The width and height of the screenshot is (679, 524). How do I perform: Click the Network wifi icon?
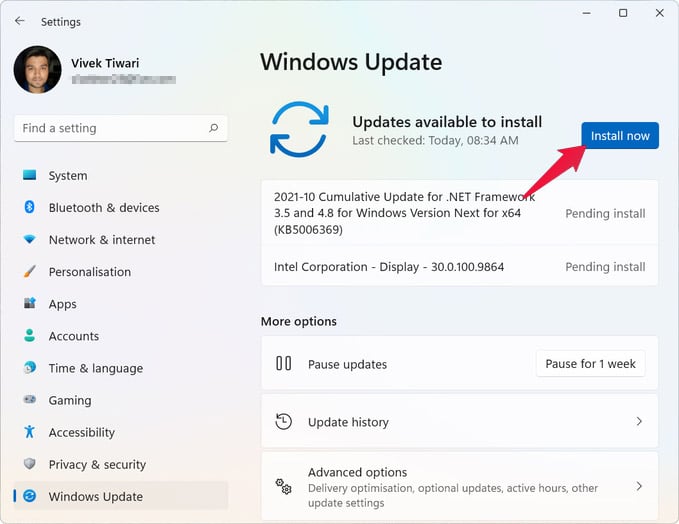pyautogui.click(x=29, y=239)
